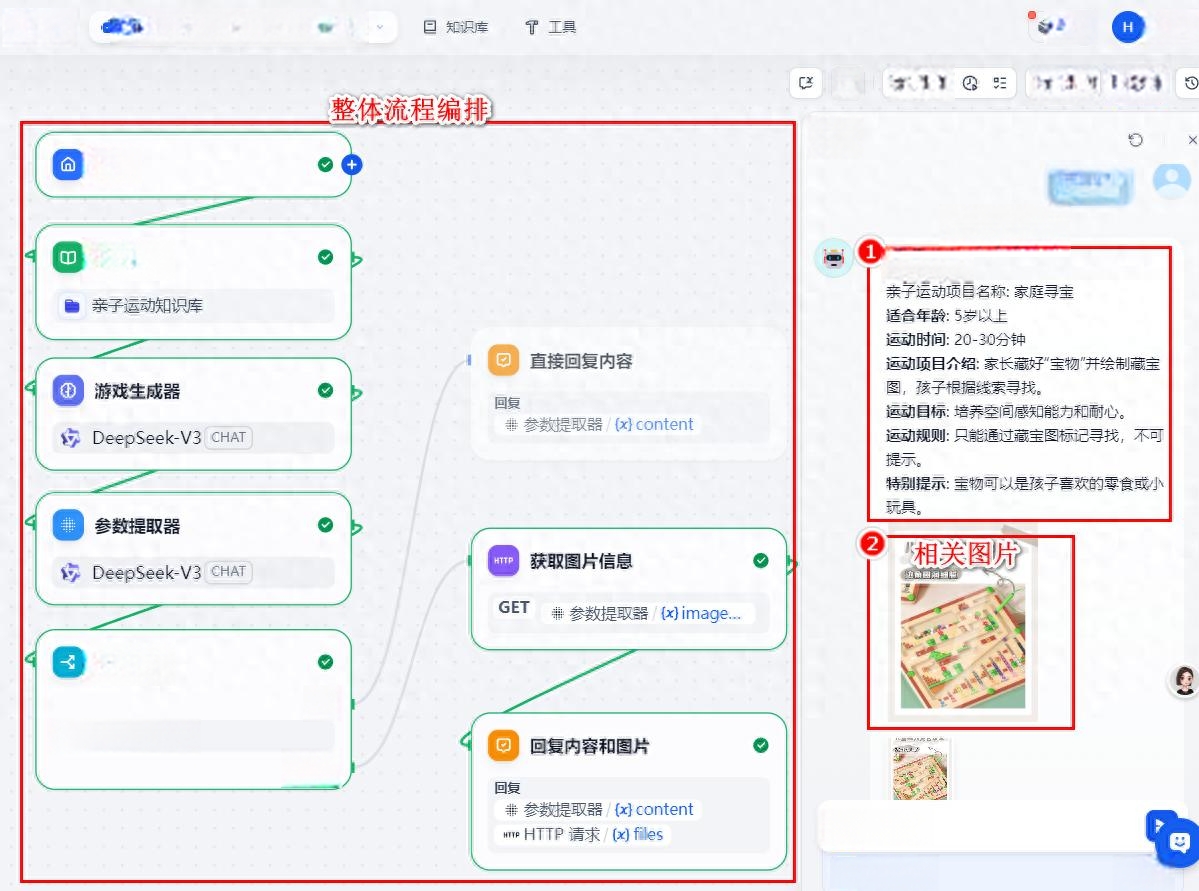Restart conversation with the refresh icon
Image resolution: width=1199 pixels, height=891 pixels.
coord(1136,139)
